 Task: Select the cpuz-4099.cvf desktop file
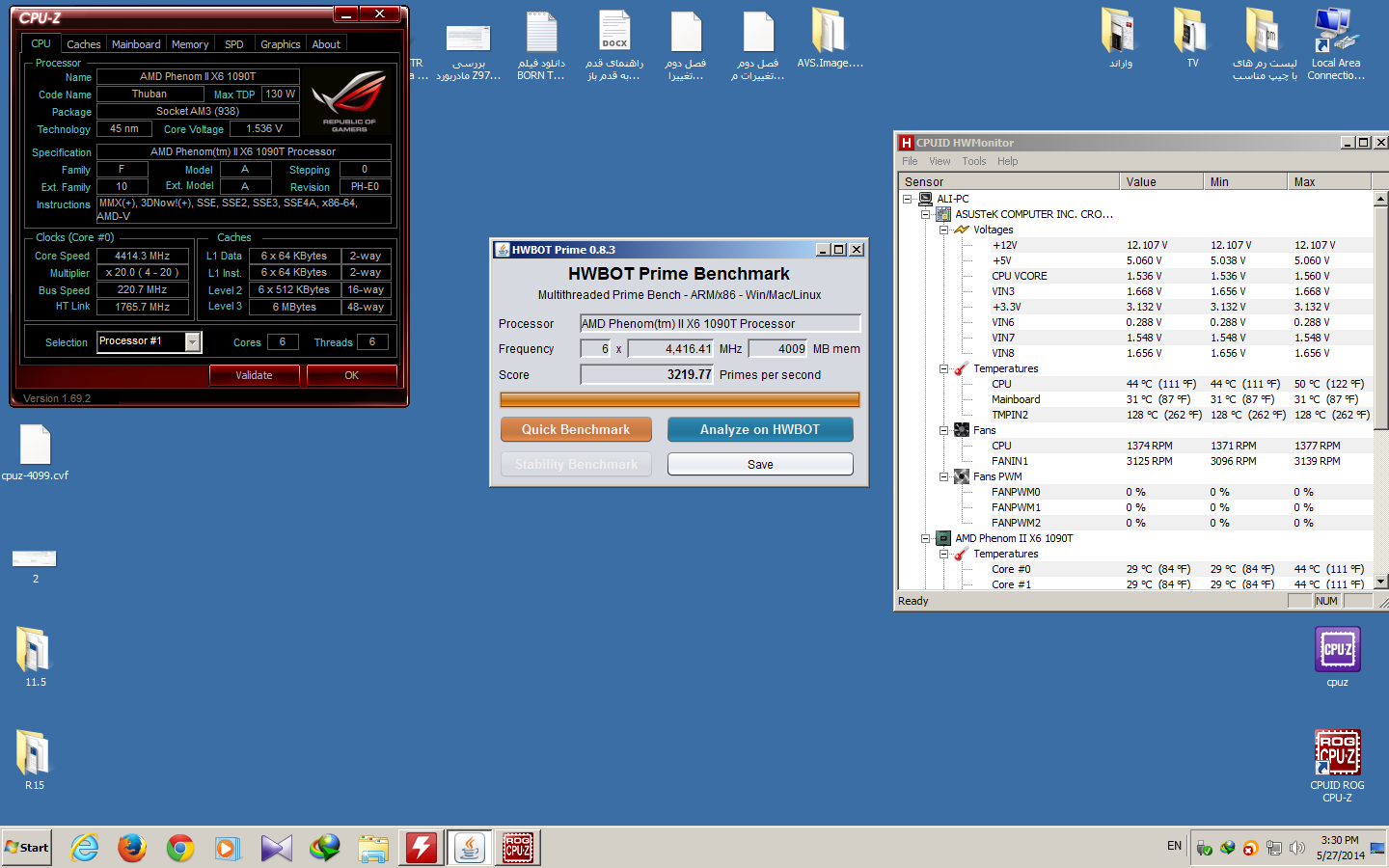coord(35,452)
